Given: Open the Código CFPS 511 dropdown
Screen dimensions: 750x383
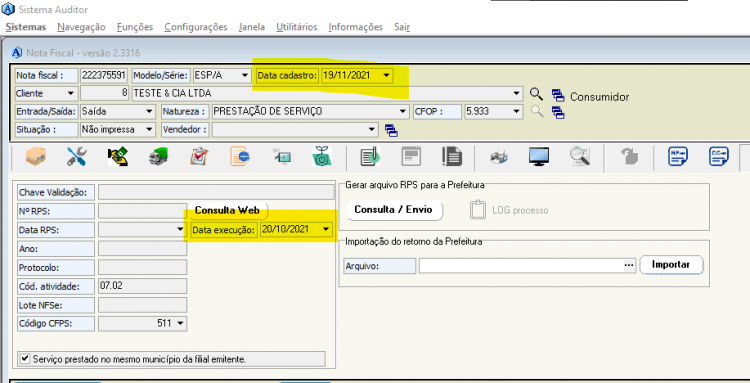Looking at the screenshot, I should coord(180,324).
